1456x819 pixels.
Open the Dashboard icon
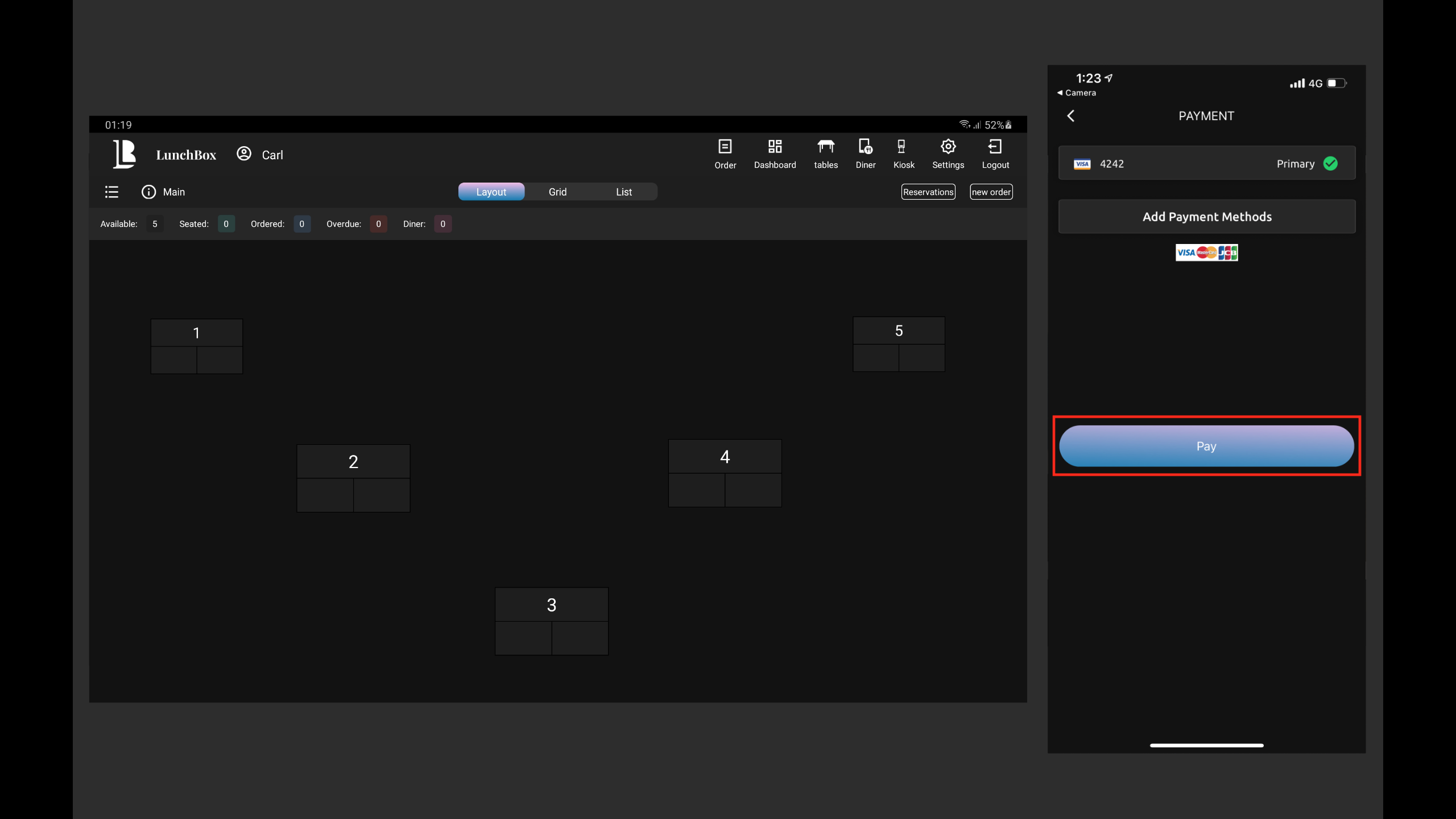point(775,147)
